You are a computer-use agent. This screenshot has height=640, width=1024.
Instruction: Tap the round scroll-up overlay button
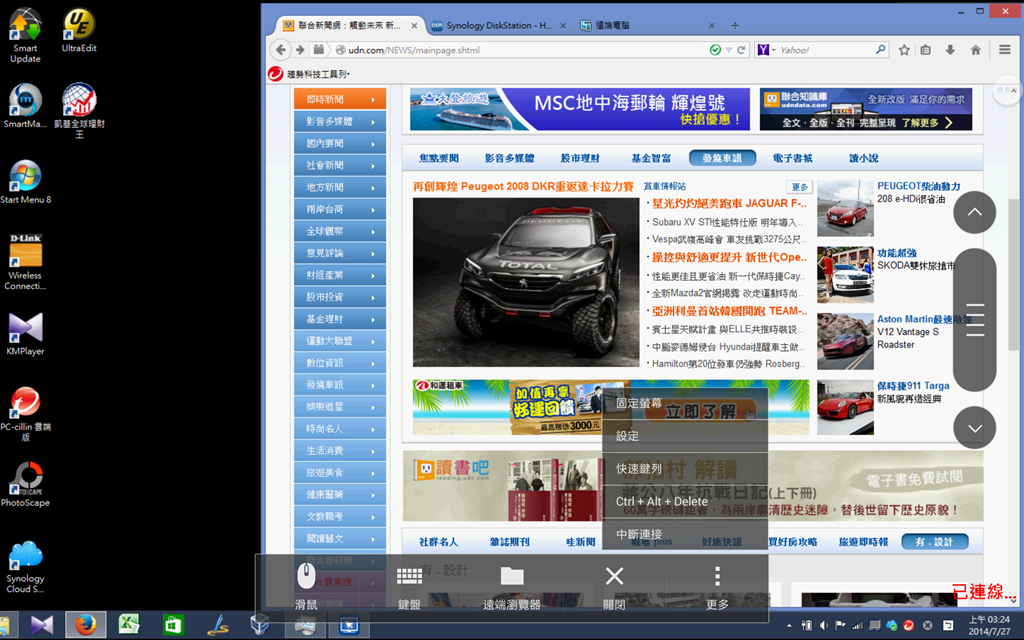click(x=974, y=212)
